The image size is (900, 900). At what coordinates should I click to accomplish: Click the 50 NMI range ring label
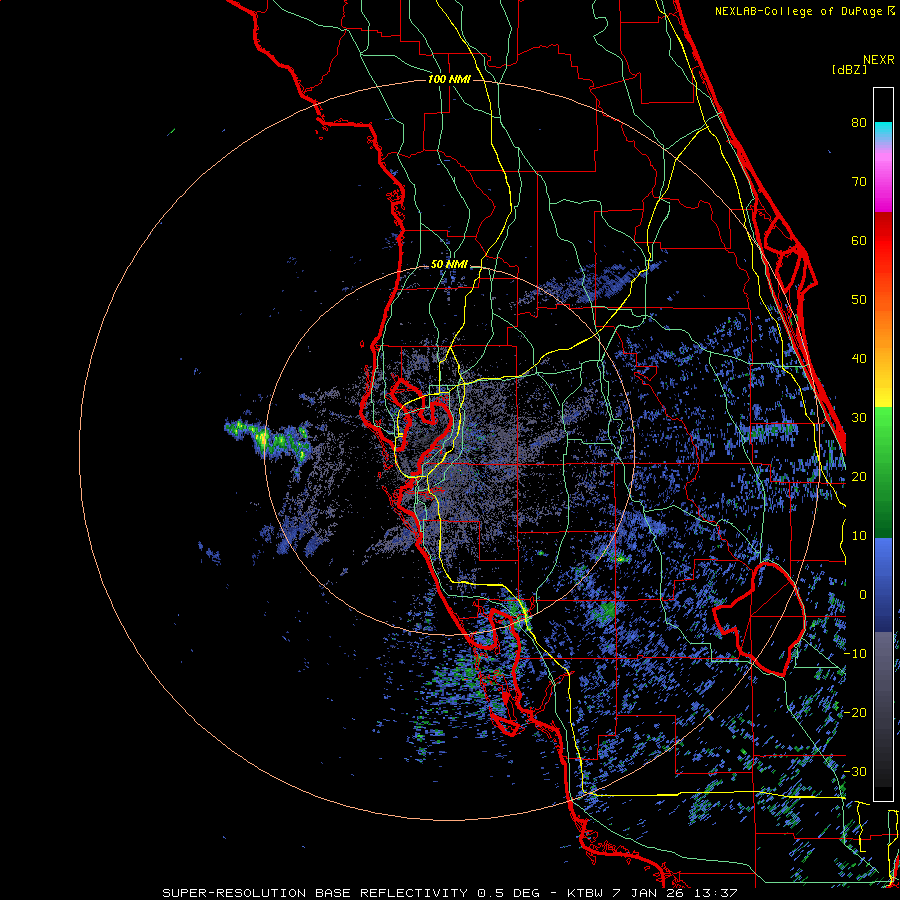[x=449, y=265]
